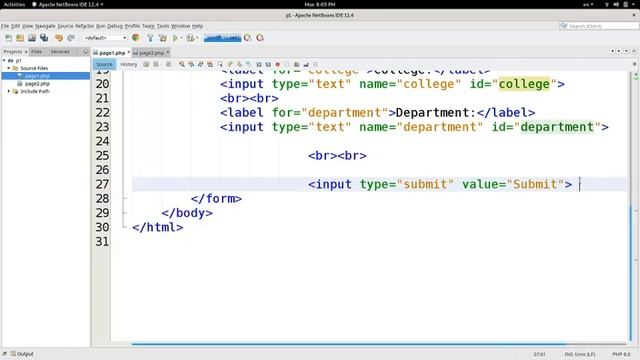Click the Chrome browser selector icon
The height and width of the screenshot is (360, 640).
pyautogui.click(x=136, y=38)
